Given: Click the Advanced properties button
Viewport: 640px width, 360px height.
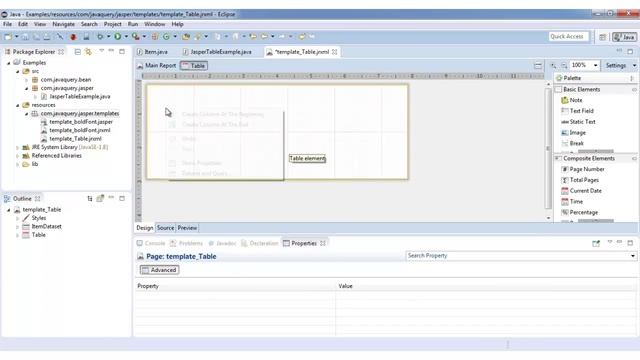Looking at the screenshot, I should point(159,270).
